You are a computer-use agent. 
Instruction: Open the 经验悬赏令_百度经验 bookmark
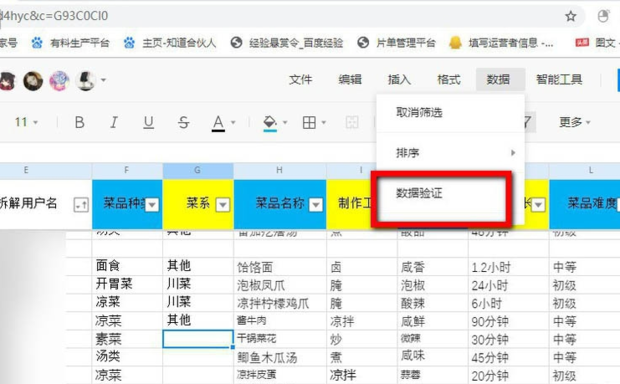click(287, 43)
